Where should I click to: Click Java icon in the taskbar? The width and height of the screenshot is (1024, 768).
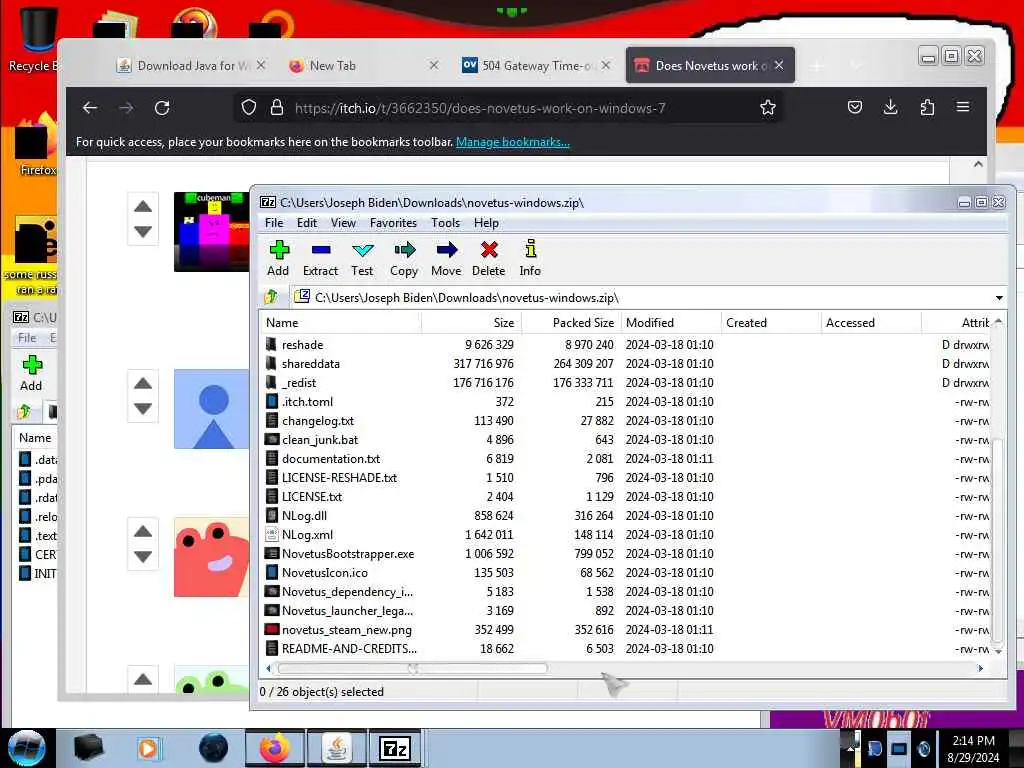click(x=336, y=748)
